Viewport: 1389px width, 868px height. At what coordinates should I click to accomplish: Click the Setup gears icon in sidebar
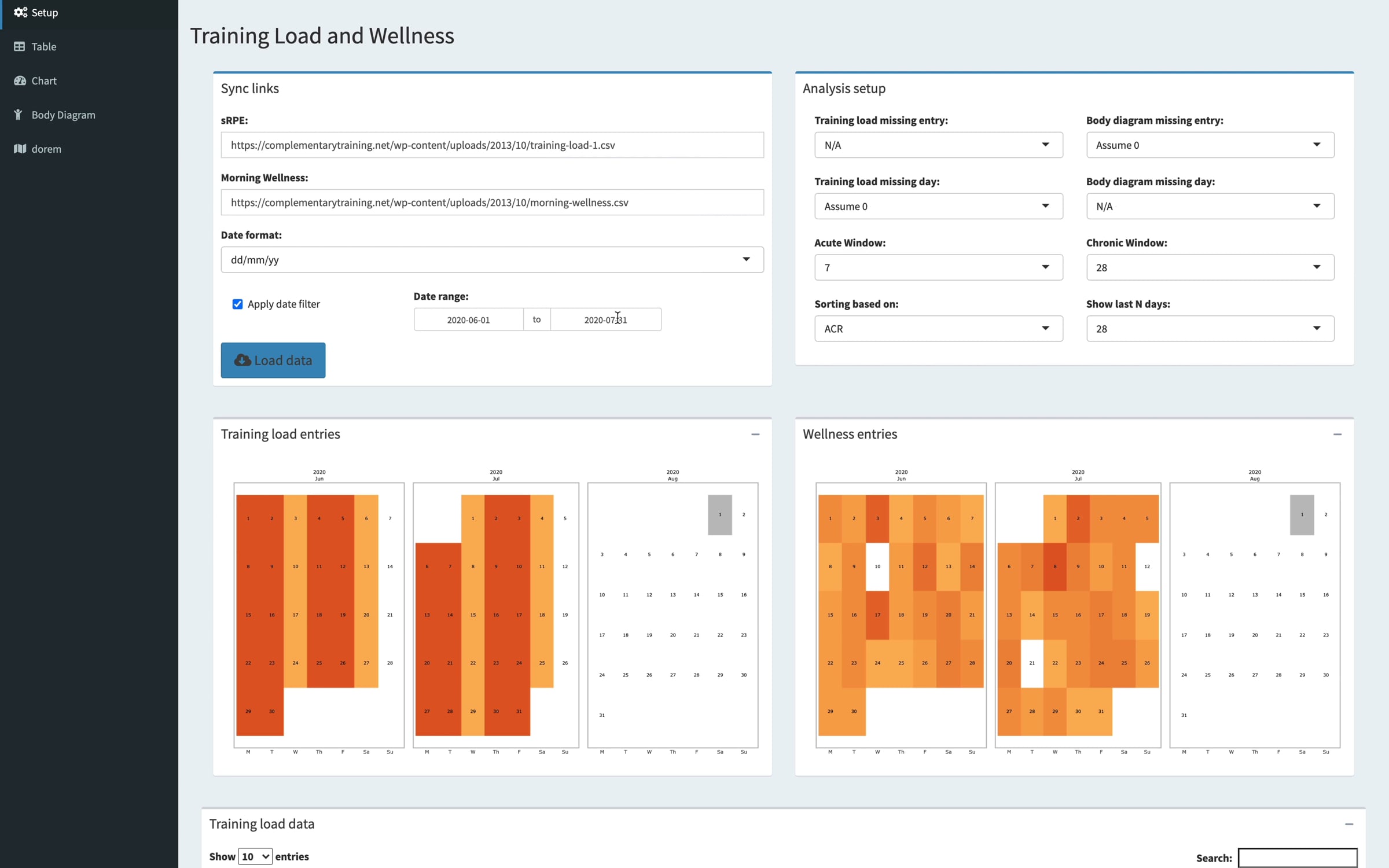20,12
